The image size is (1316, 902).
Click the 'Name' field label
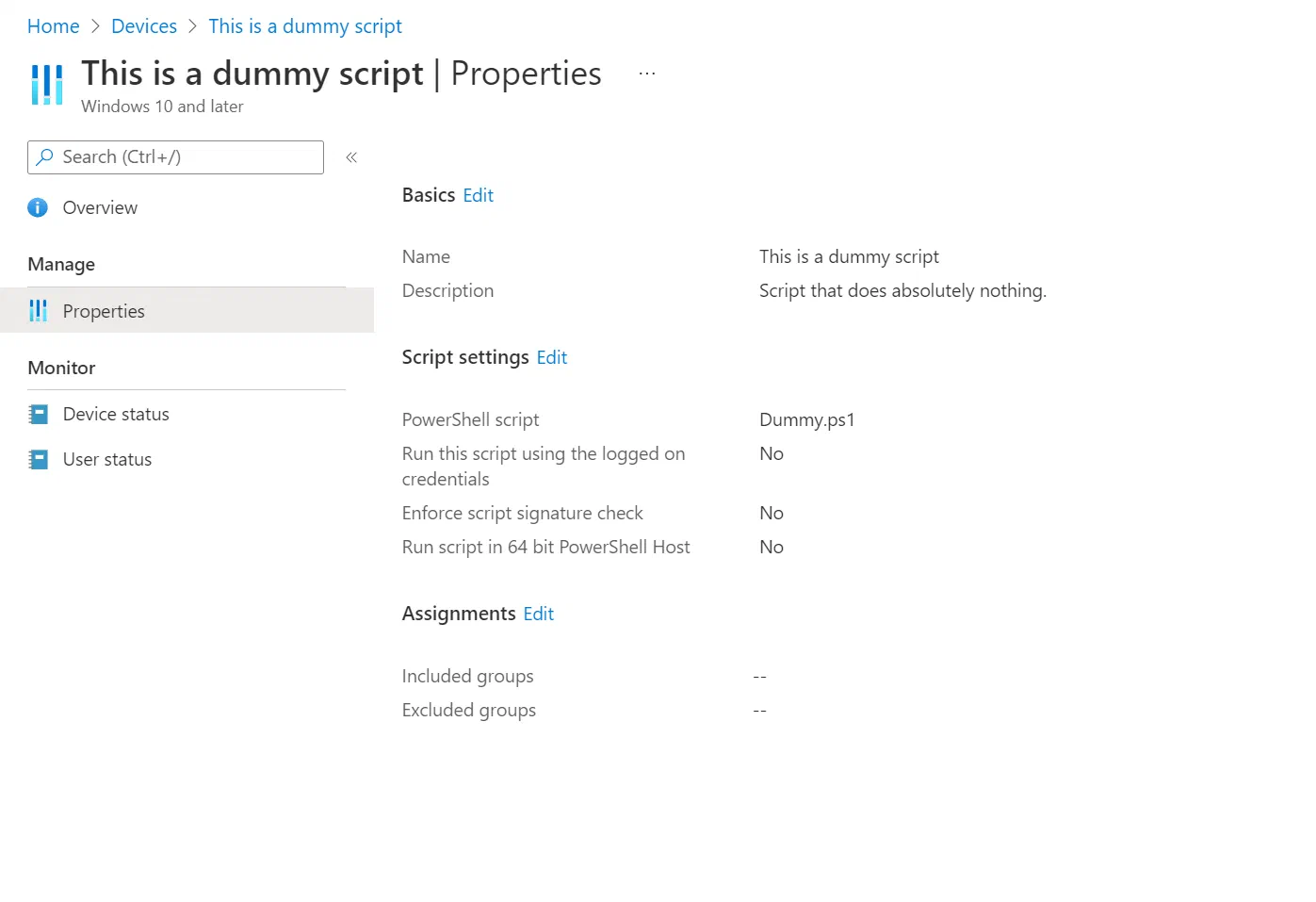426,256
